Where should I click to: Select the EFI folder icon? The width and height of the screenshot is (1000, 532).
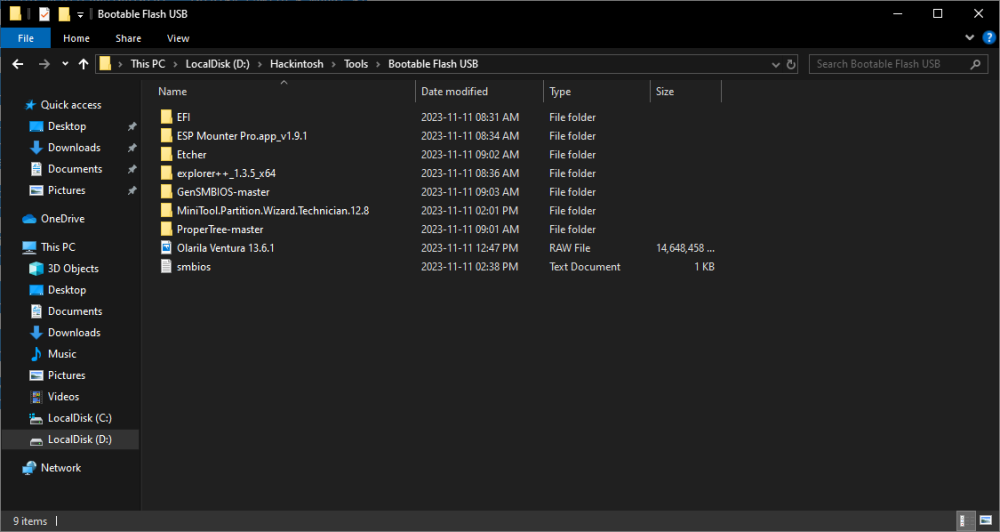(166, 117)
